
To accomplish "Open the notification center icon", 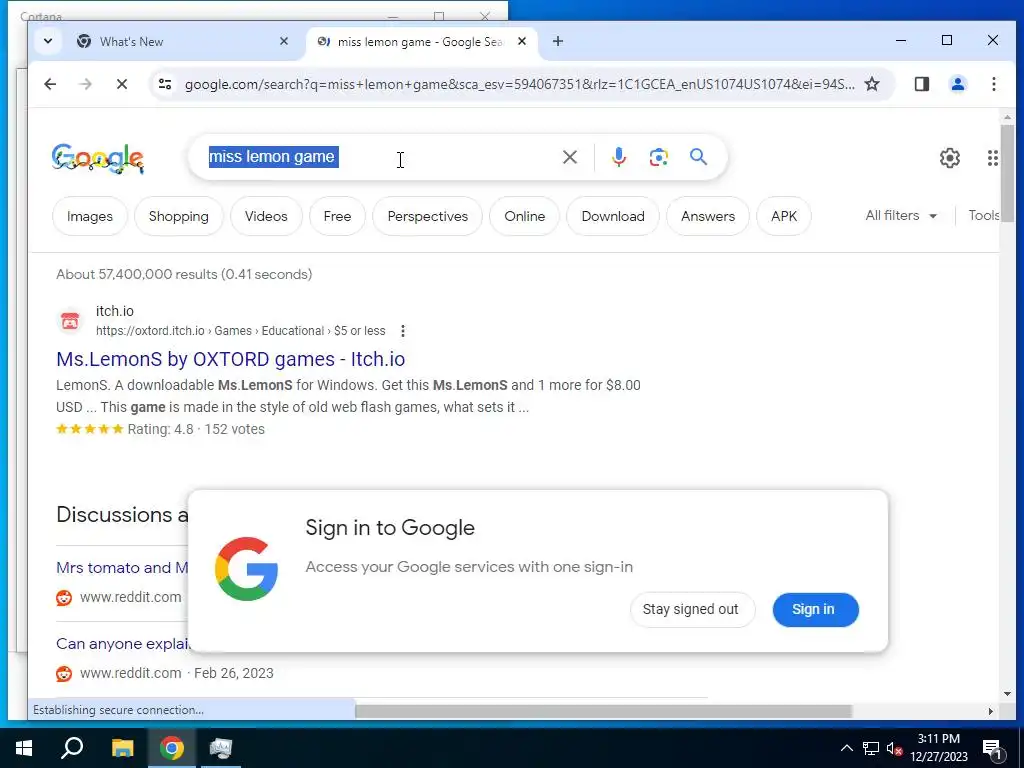I will pyautogui.click(x=992, y=748).
